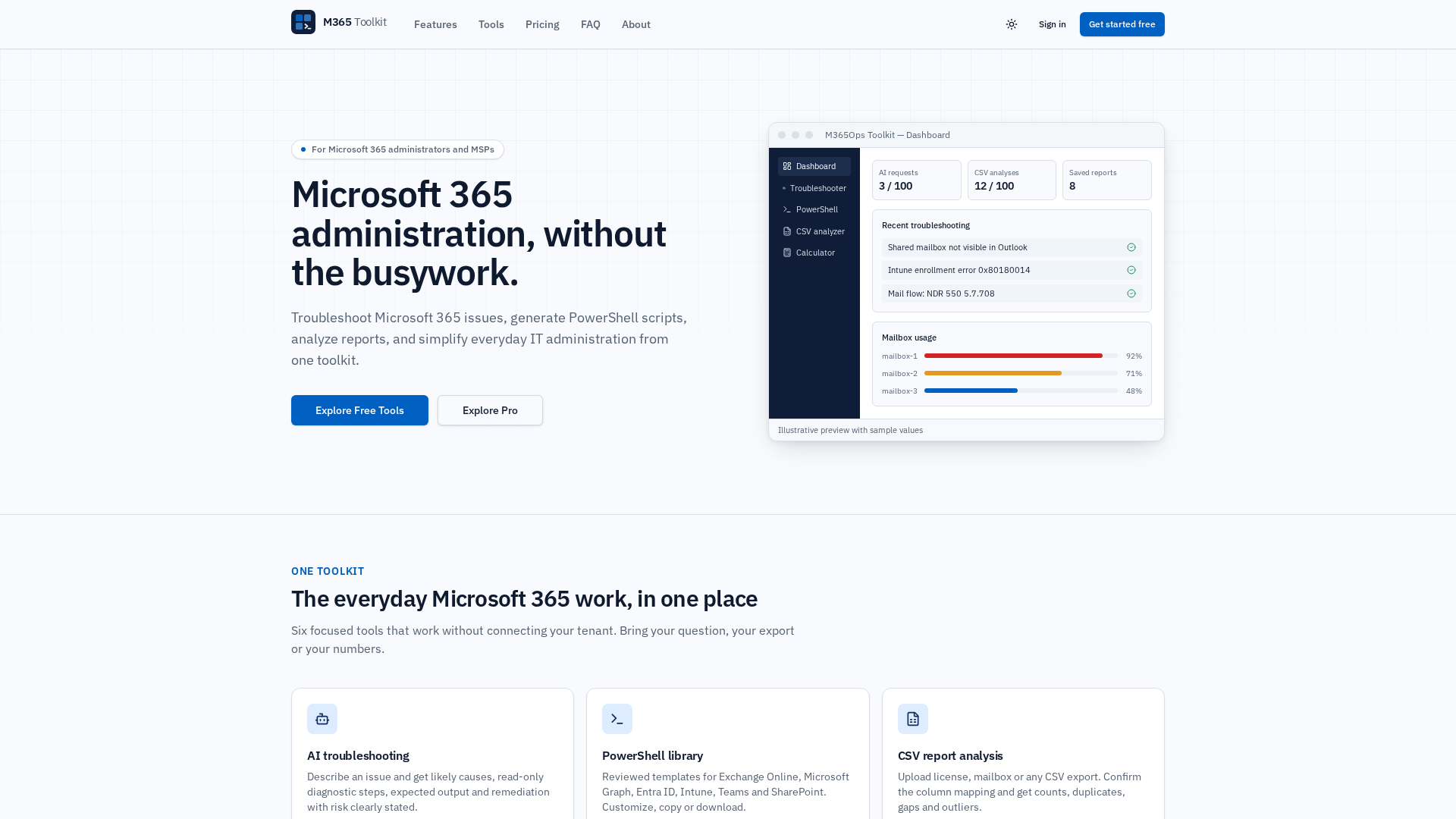Open the PowerShell library card title
1456x819 pixels.
click(x=652, y=755)
